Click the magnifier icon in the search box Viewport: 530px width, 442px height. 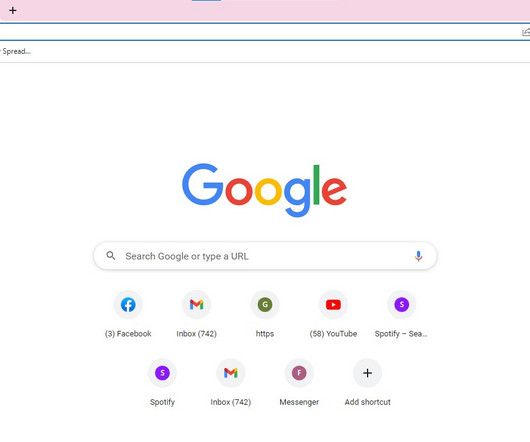[x=111, y=256]
